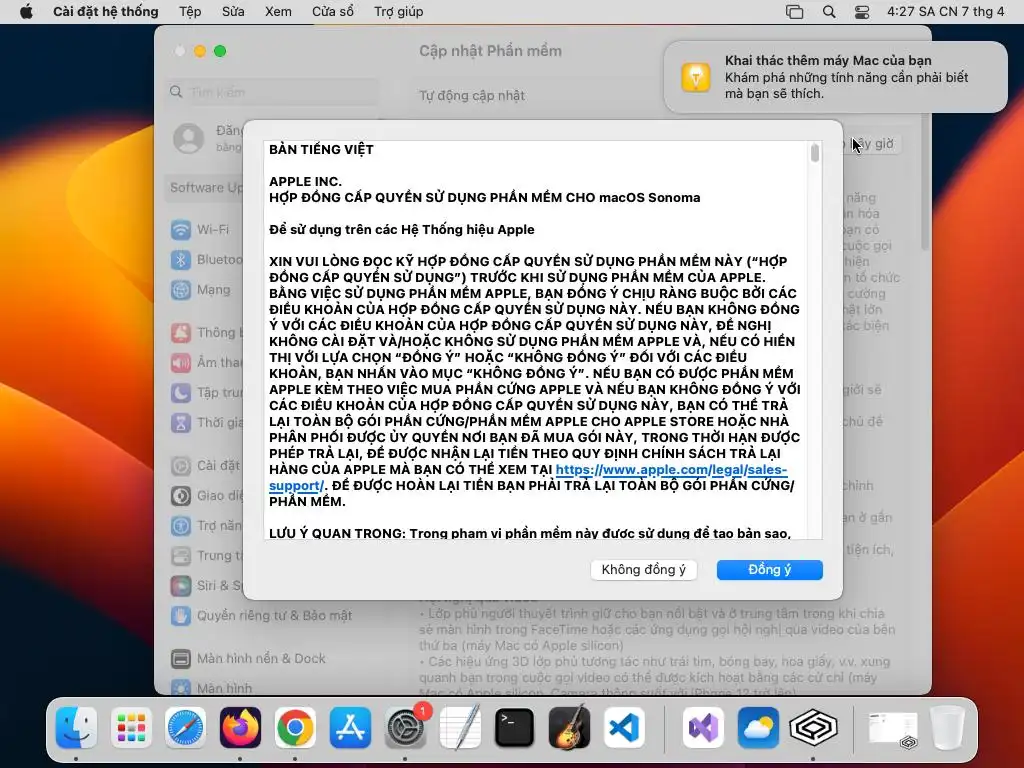Open Visual Studio Code from the Dock
Screen dimensions: 1024x768
pos(624,728)
